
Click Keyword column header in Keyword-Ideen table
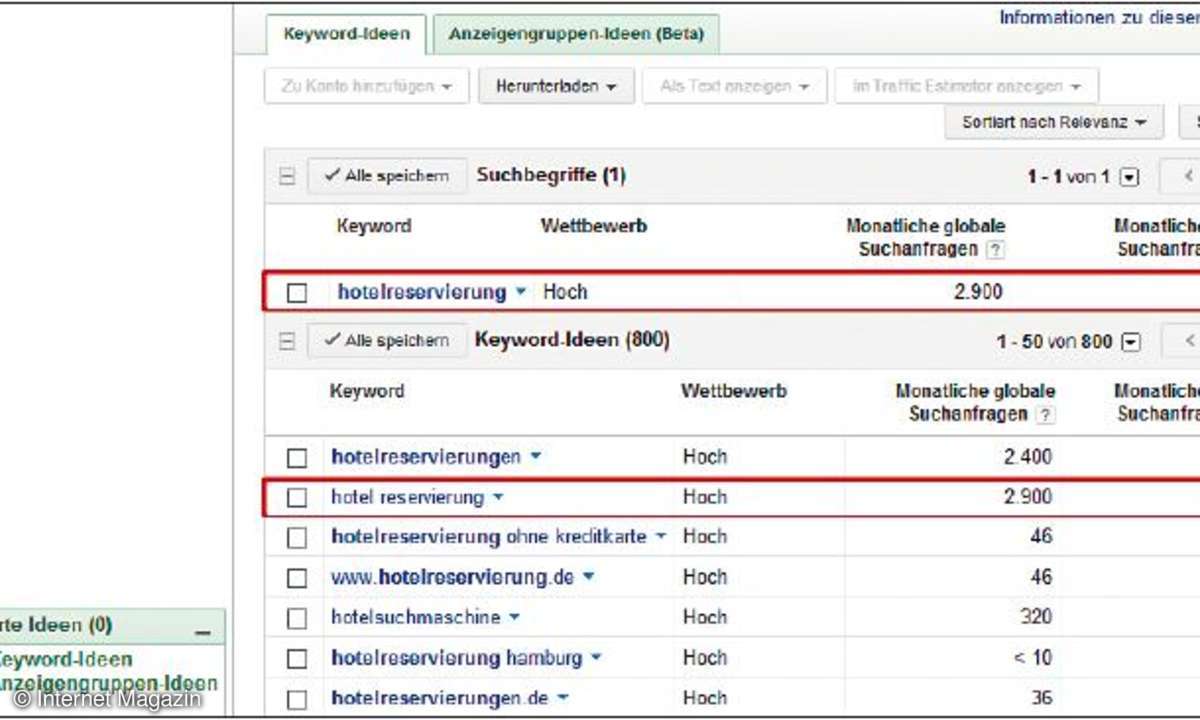(x=367, y=391)
